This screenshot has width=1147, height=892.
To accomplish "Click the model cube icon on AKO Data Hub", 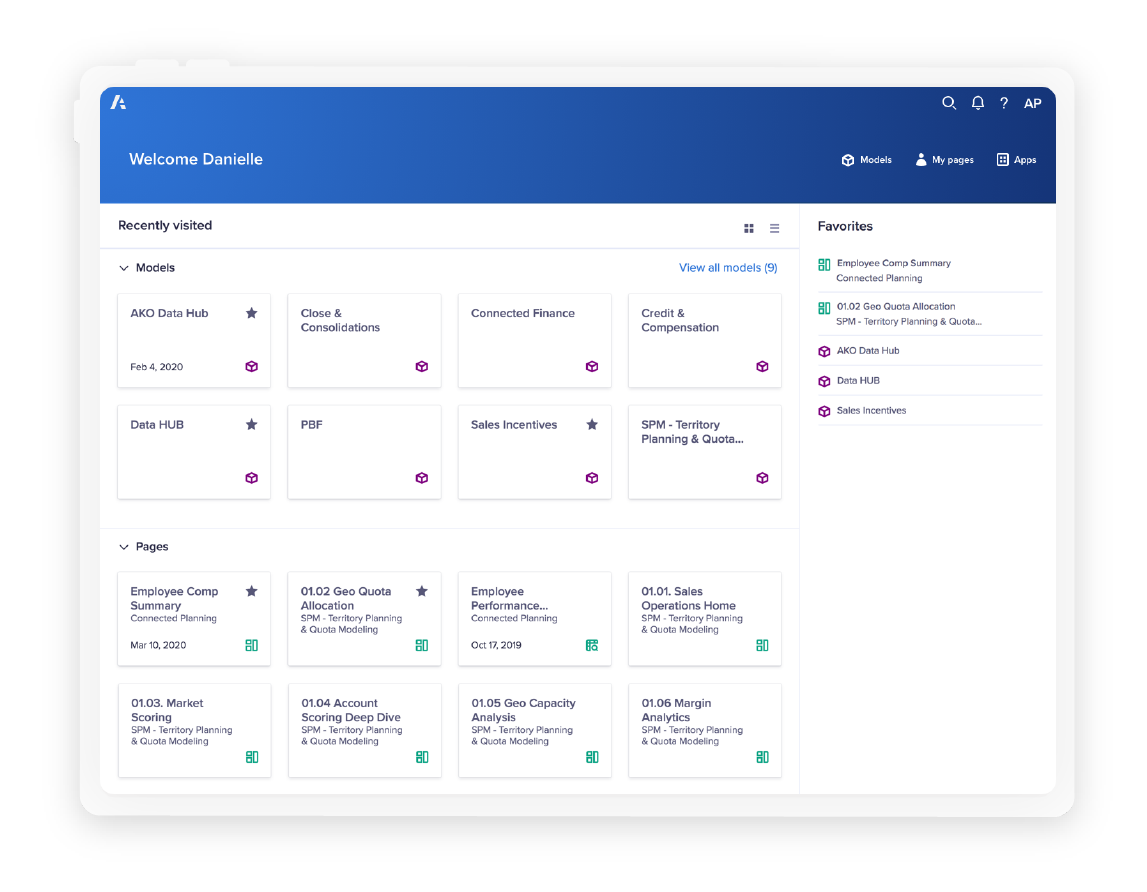I will pyautogui.click(x=251, y=366).
